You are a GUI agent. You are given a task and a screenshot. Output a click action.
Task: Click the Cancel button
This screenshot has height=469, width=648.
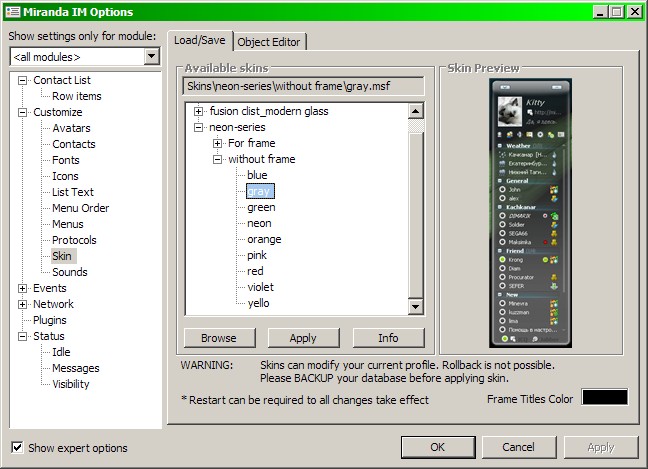pyautogui.click(x=519, y=447)
